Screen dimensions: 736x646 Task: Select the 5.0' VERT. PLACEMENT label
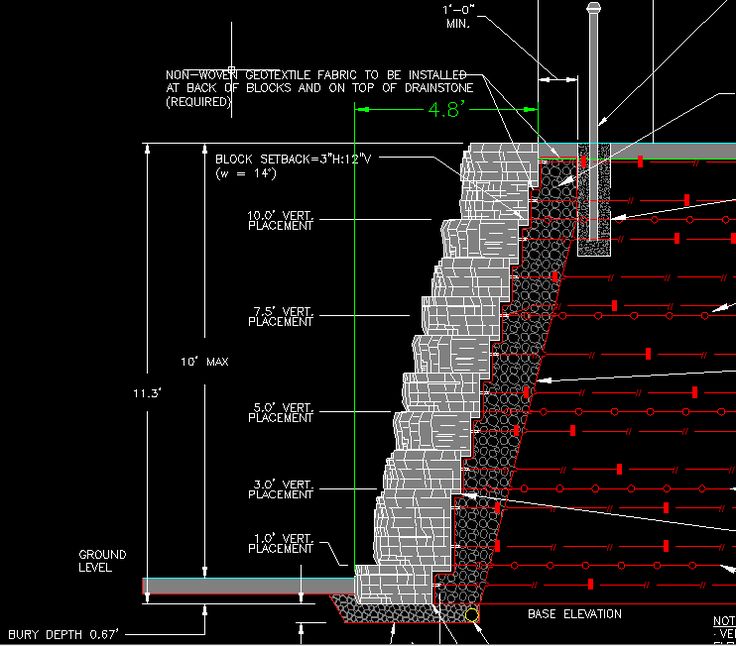(280, 412)
